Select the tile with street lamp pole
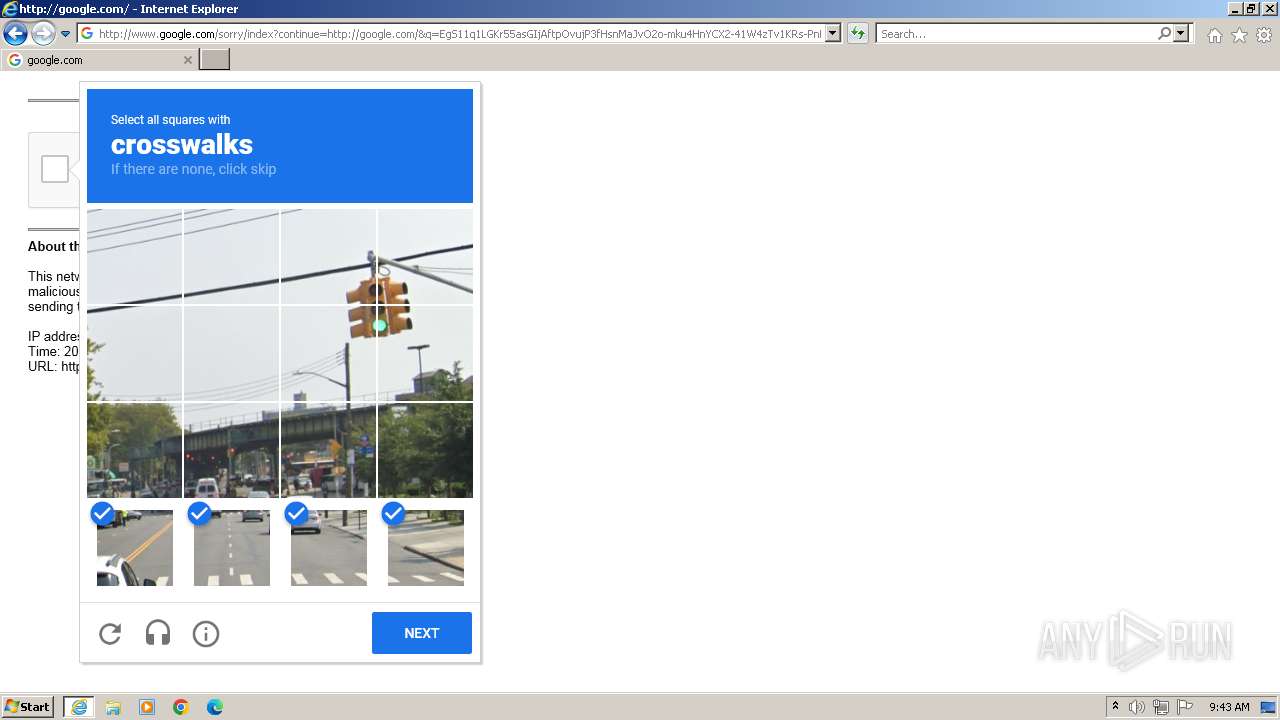Viewport: 1280px width, 720px height. pyautogui.click(x=328, y=353)
